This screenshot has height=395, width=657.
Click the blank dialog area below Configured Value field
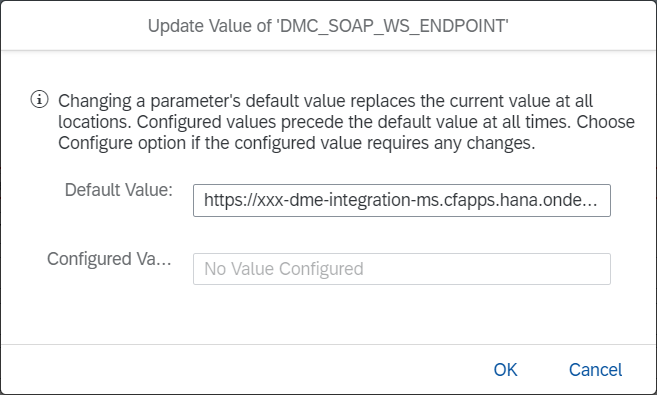[327, 315]
